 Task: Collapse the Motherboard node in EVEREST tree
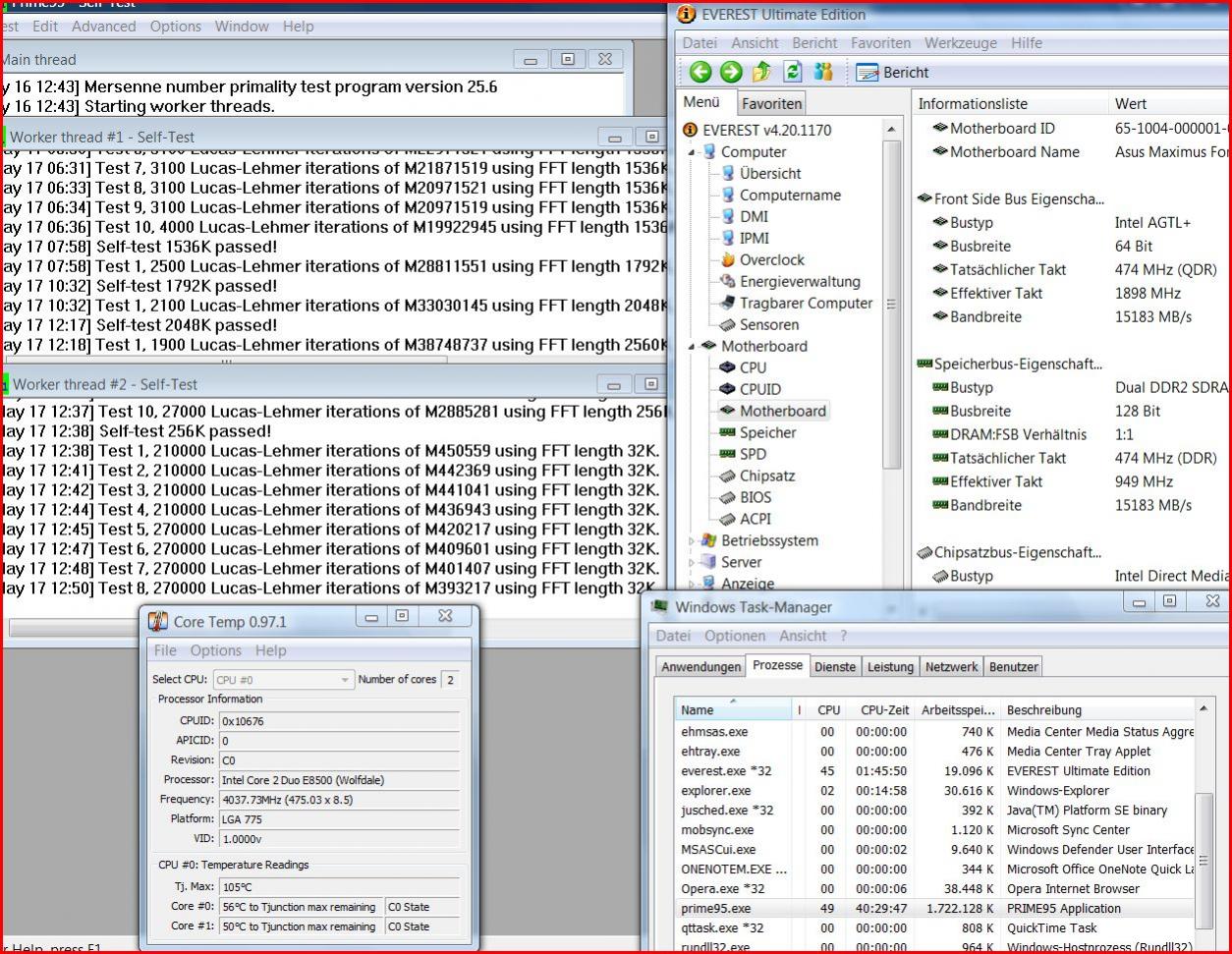691,346
